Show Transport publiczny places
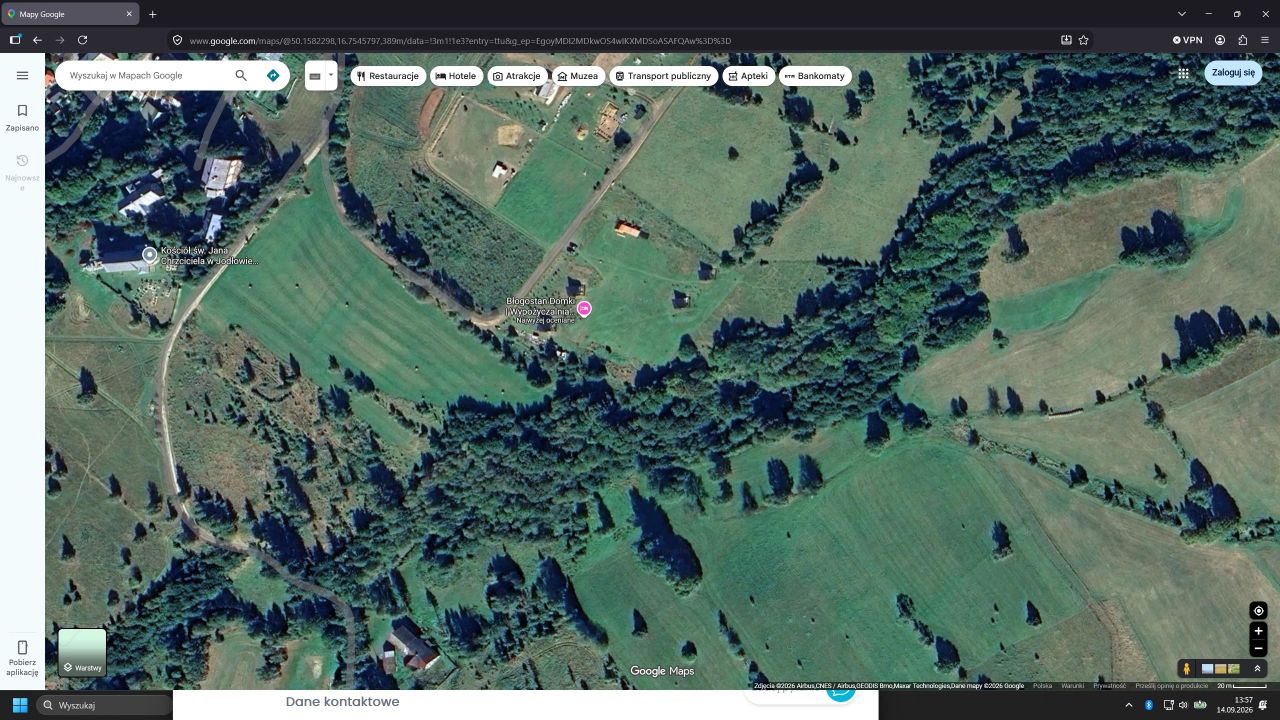This screenshot has width=1280, height=720. pyautogui.click(x=663, y=76)
